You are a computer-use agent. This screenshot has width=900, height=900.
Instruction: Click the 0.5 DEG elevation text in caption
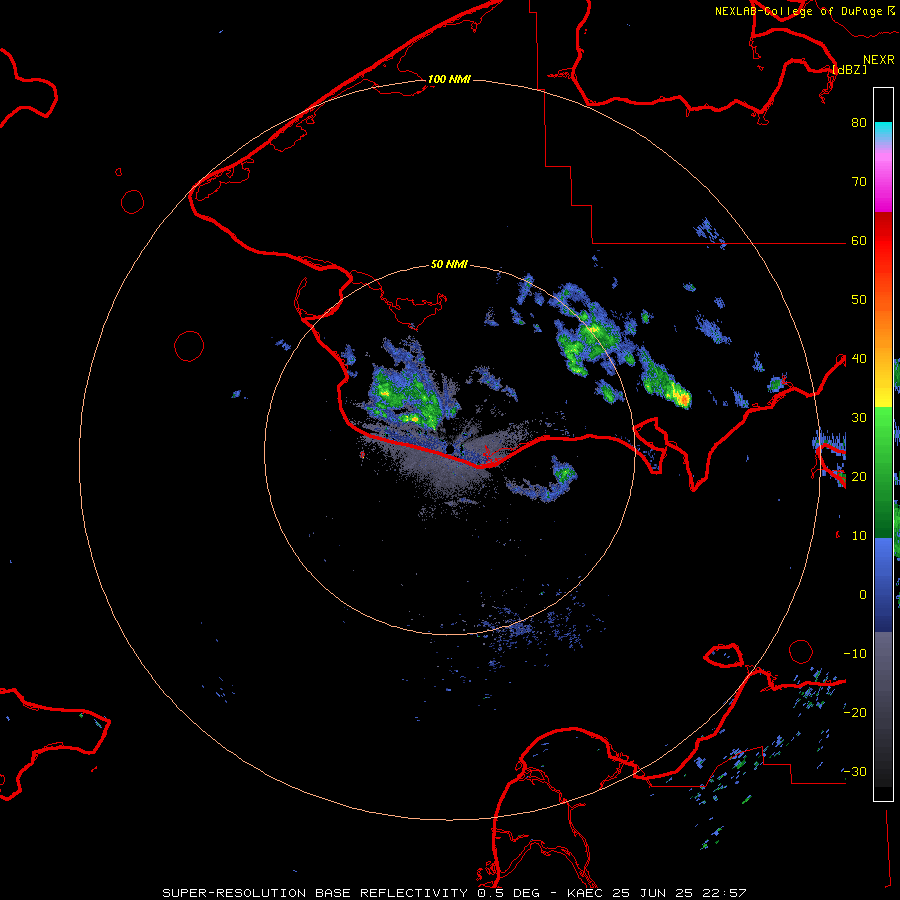[x=508, y=893]
